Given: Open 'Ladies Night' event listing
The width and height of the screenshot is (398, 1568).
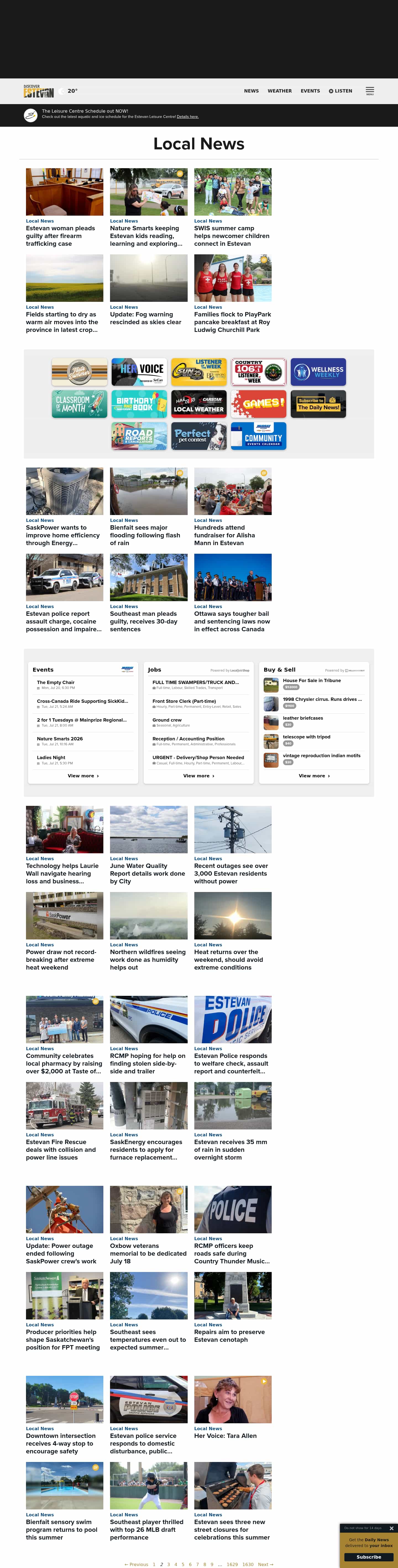Looking at the screenshot, I should tap(51, 758).
